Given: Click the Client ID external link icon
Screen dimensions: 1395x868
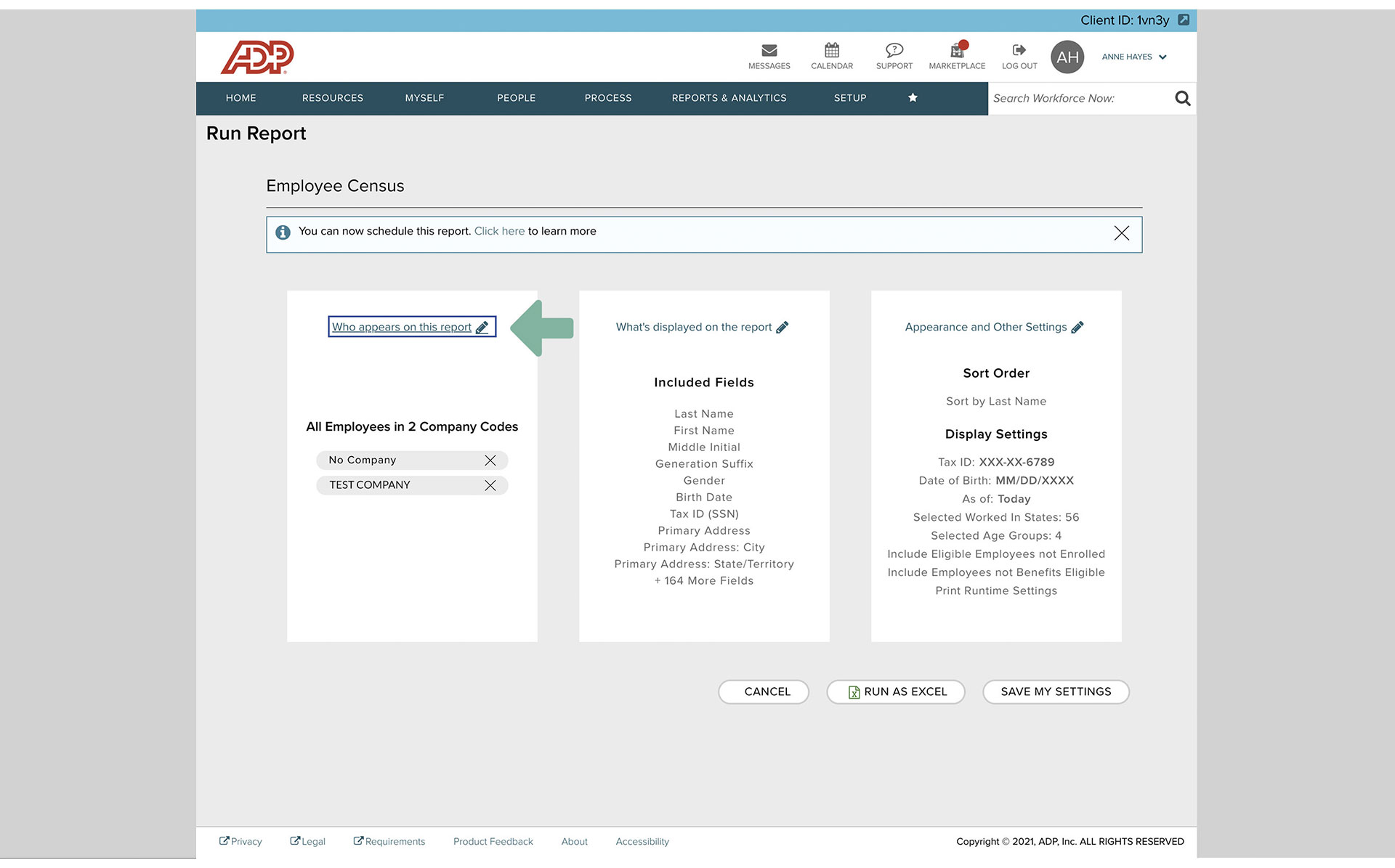Looking at the screenshot, I should pos(1184,20).
